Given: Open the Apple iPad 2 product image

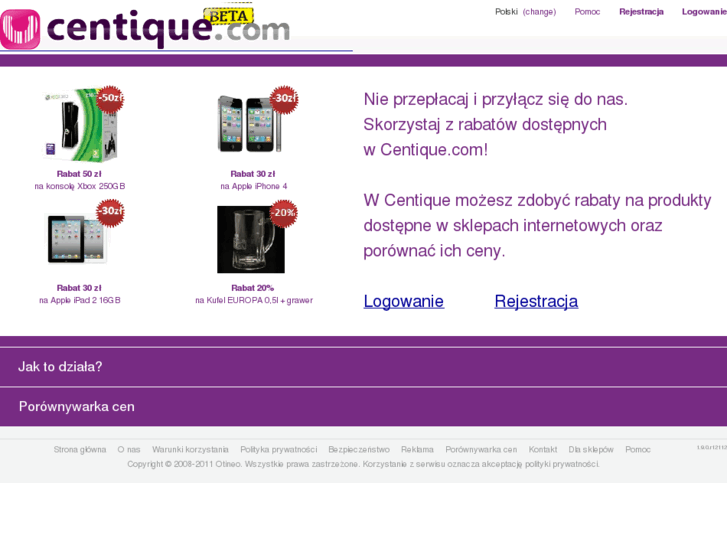Looking at the screenshot, I should (77, 238).
